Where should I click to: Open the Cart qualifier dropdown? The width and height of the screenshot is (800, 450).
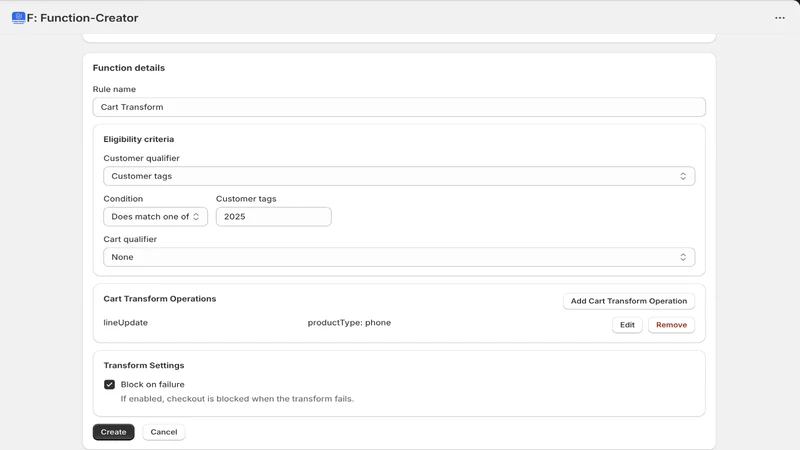[x=399, y=257]
